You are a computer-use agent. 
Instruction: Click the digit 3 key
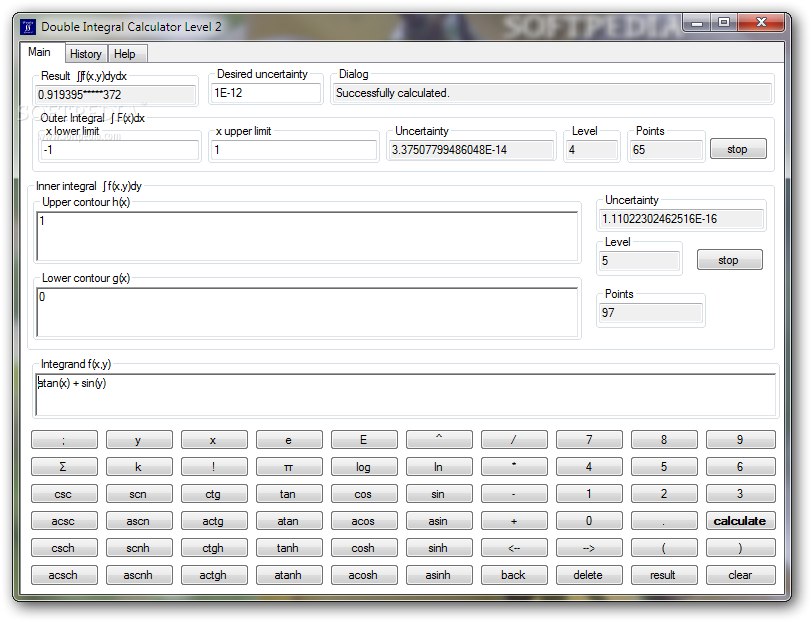740,494
